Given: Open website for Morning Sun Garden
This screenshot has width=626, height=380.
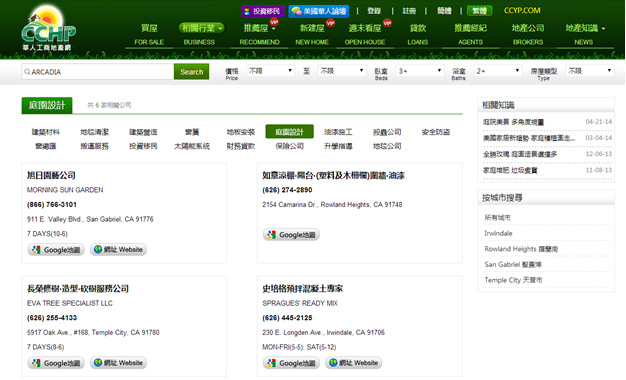Looking at the screenshot, I should pos(119,249).
